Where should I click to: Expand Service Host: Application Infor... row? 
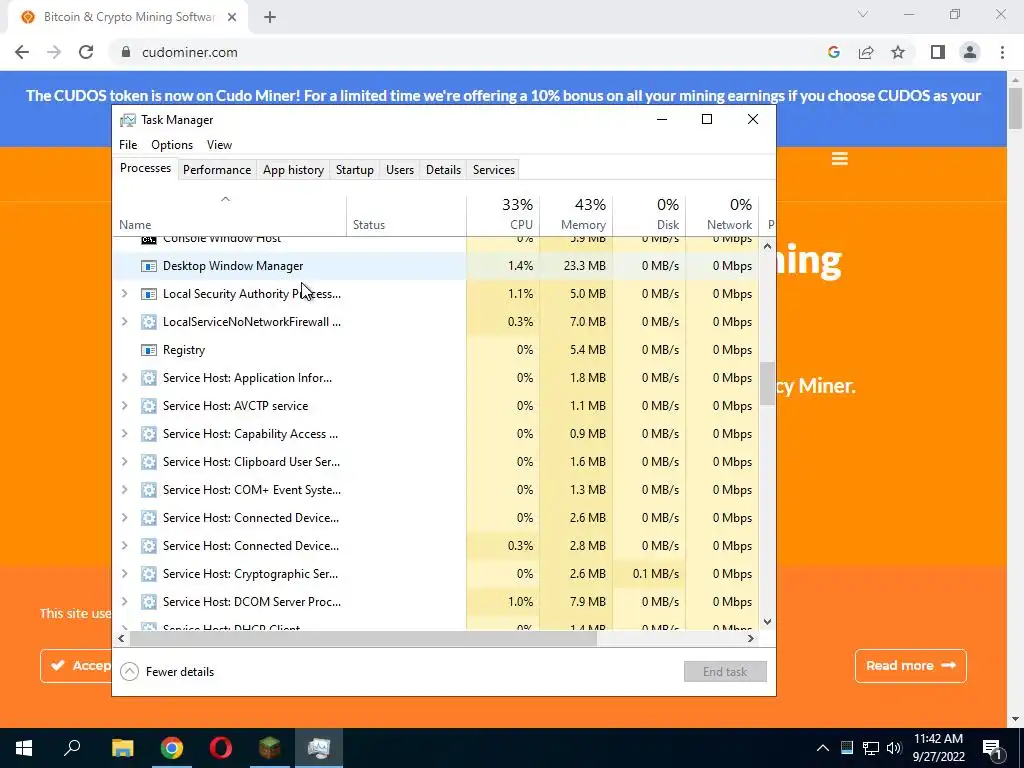point(125,378)
